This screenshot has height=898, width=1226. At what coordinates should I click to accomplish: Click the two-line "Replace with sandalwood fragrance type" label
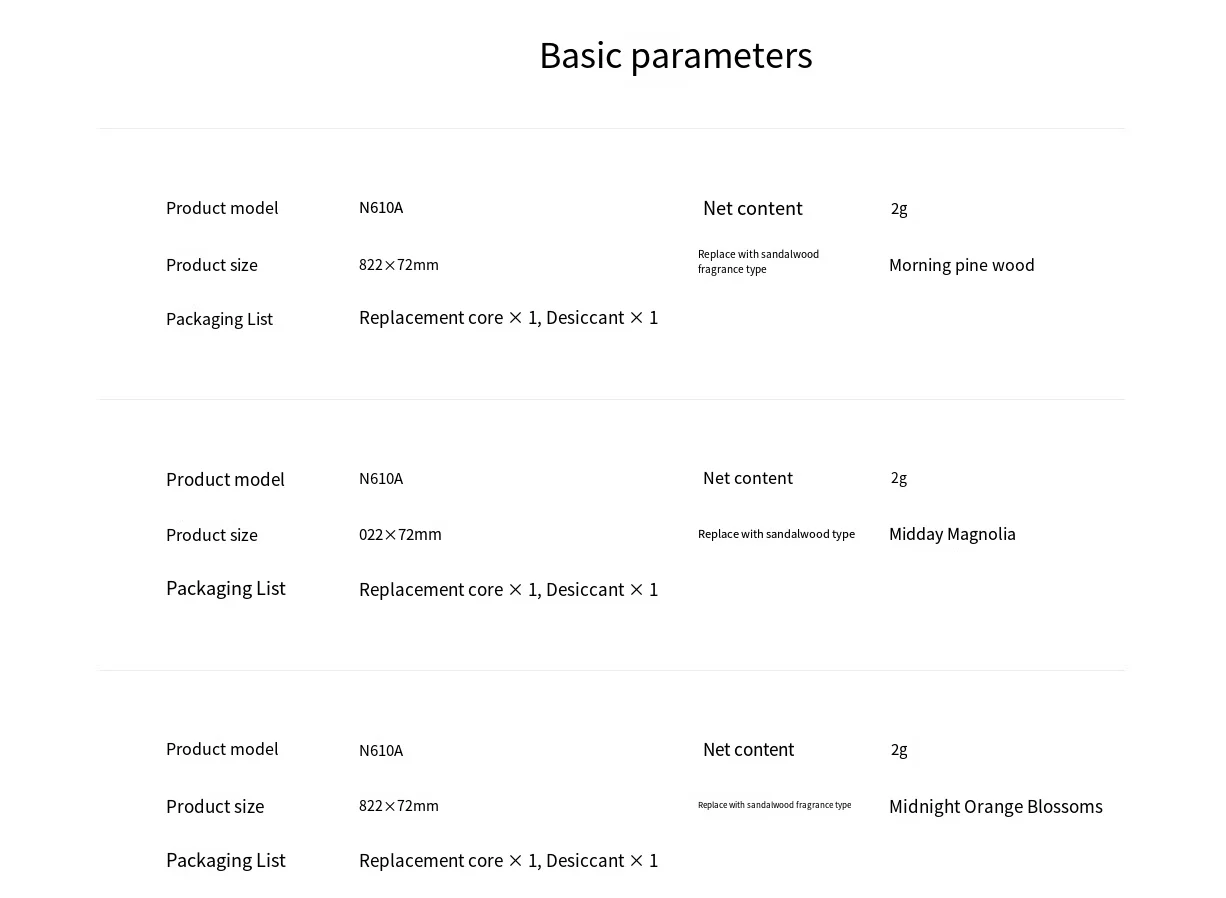pyautogui.click(x=758, y=261)
